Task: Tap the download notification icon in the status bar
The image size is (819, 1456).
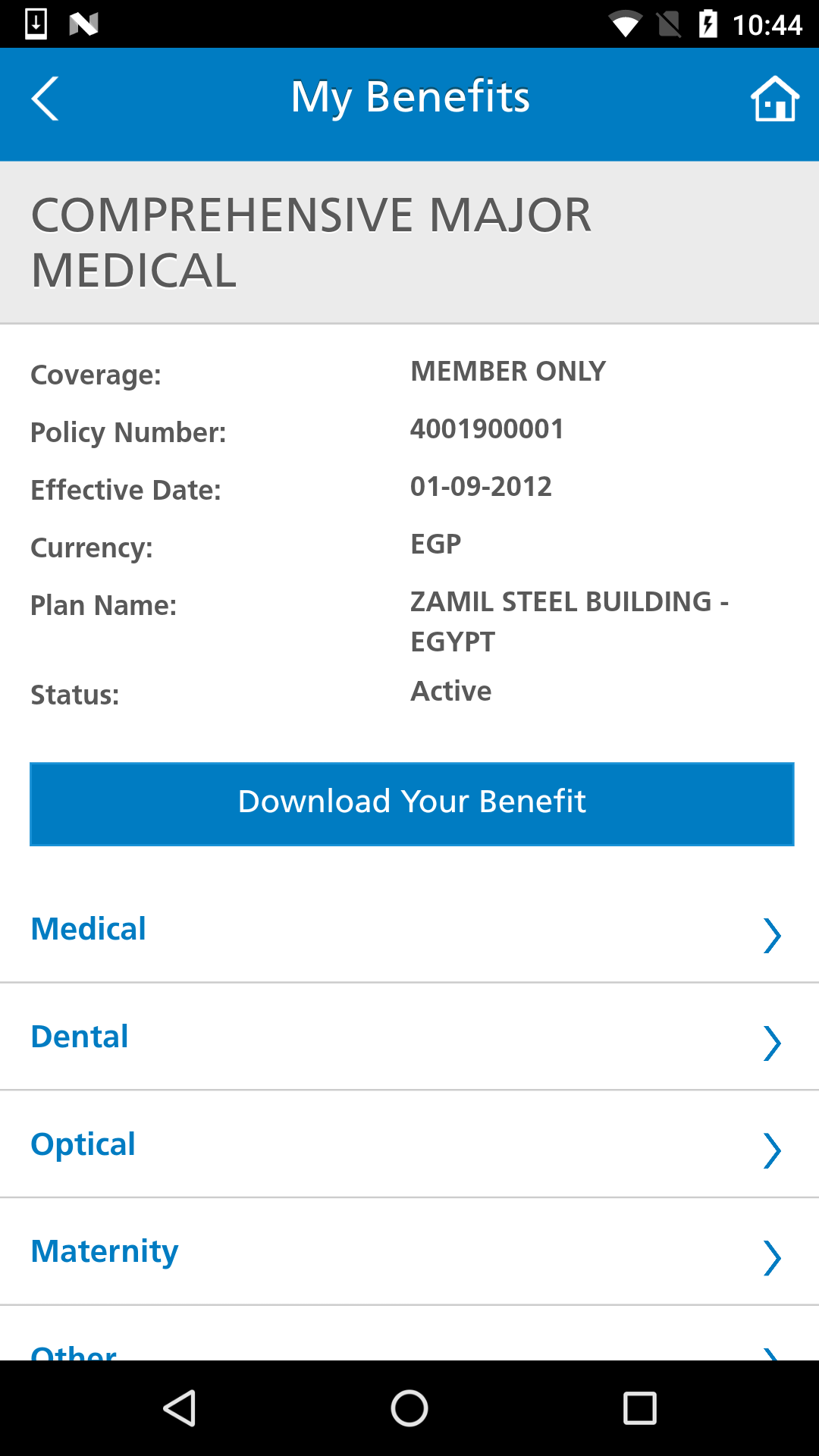Action: point(36,24)
